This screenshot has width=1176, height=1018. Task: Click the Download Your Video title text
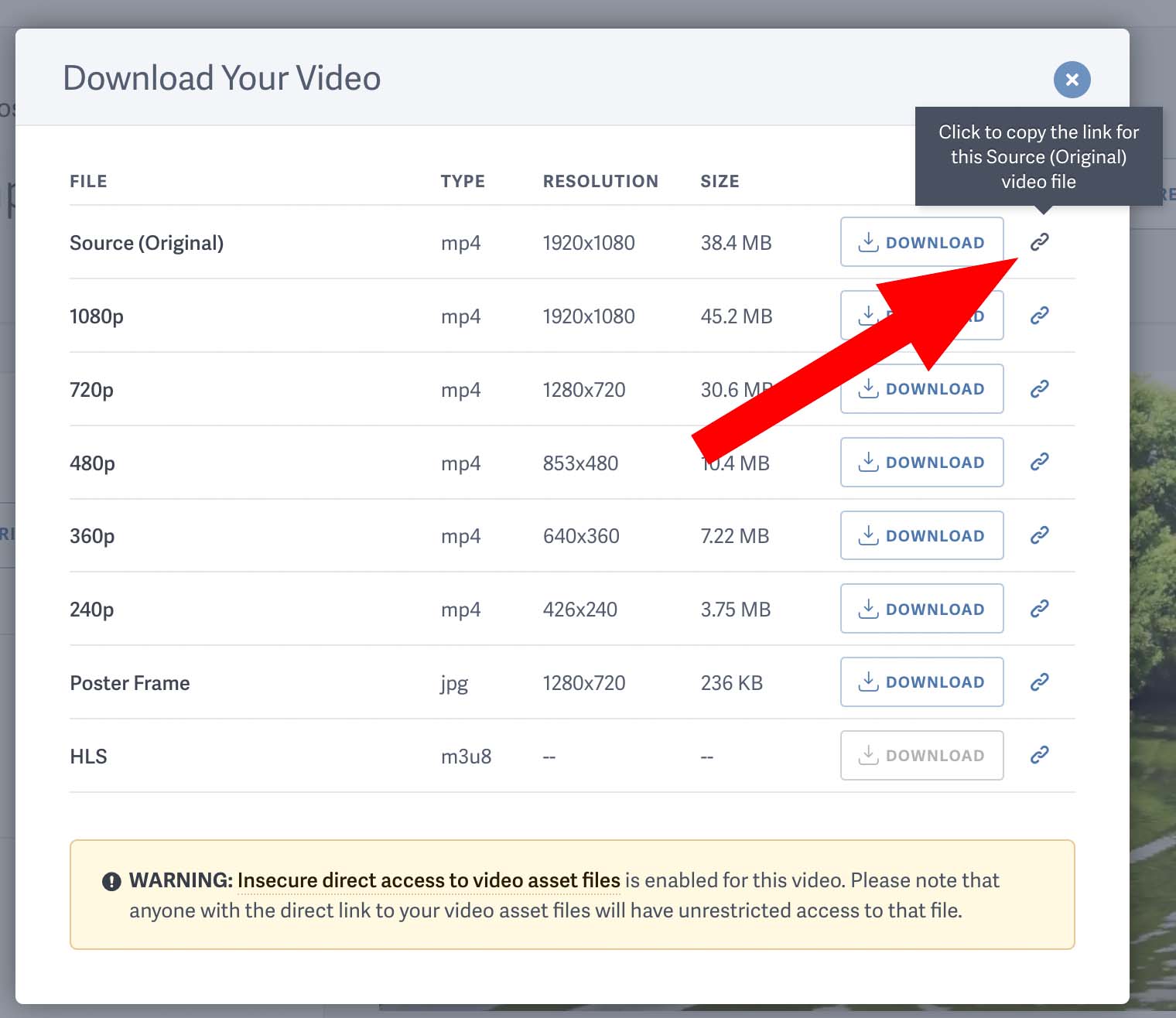tap(222, 77)
